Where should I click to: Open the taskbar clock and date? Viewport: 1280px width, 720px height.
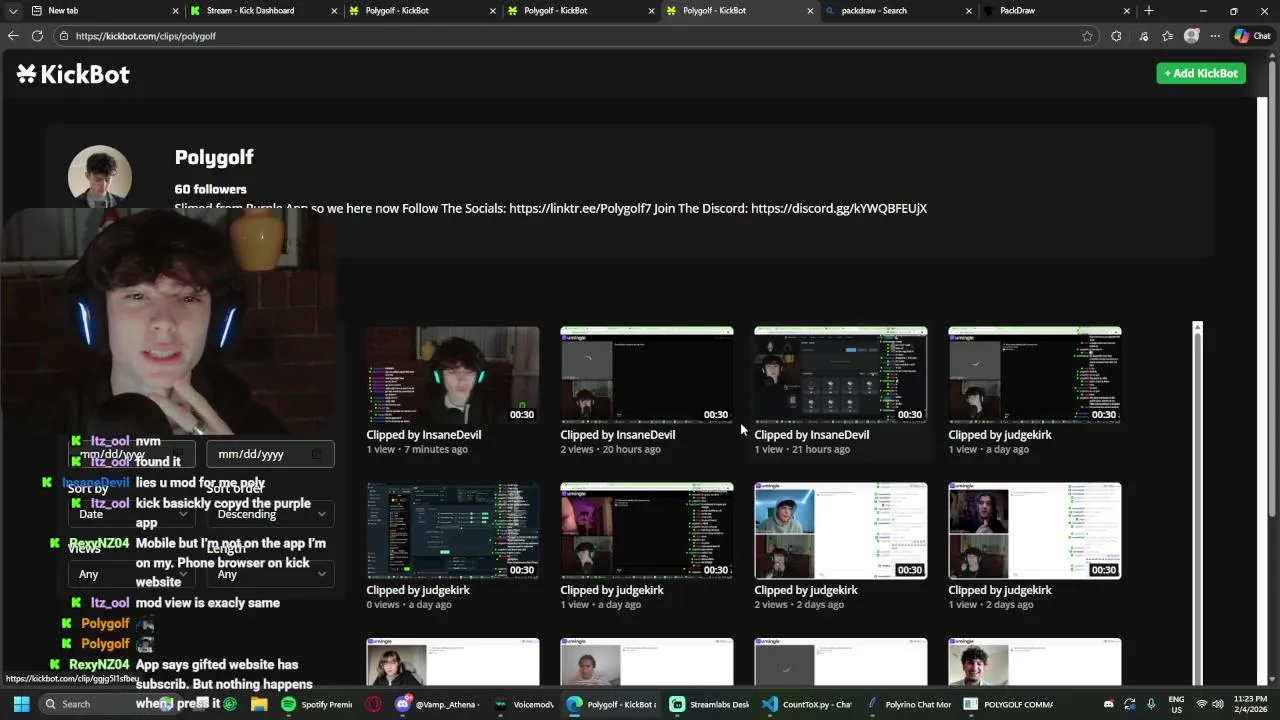pos(1250,704)
